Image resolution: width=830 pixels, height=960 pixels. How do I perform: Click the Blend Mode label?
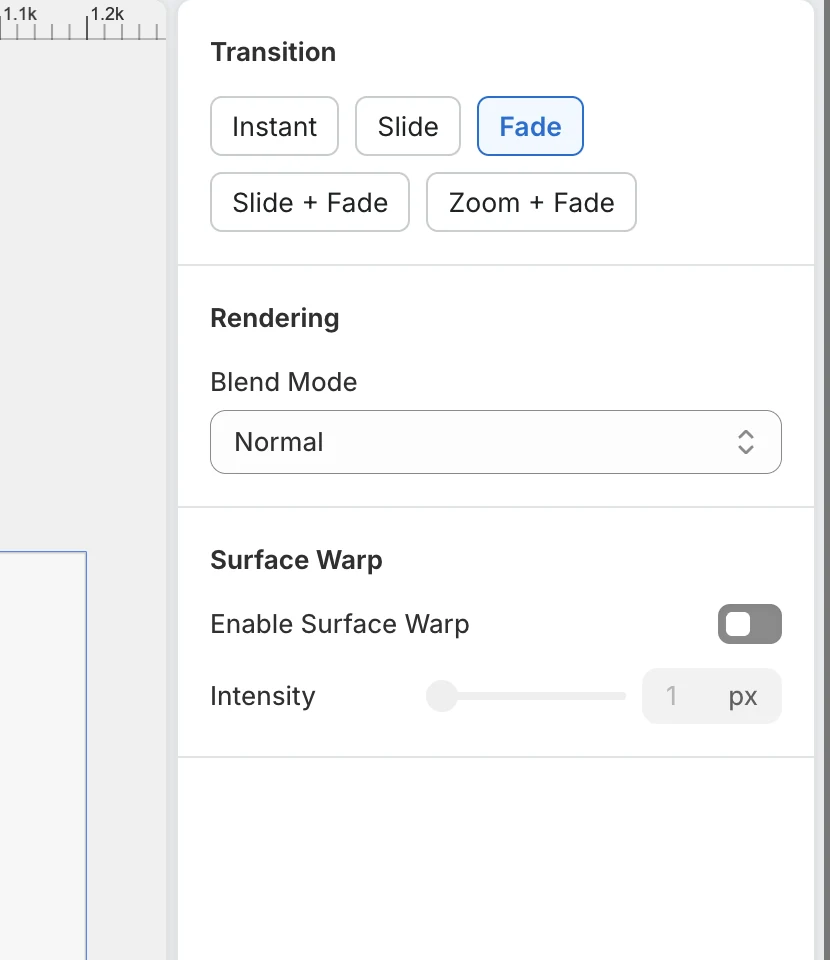pos(284,382)
